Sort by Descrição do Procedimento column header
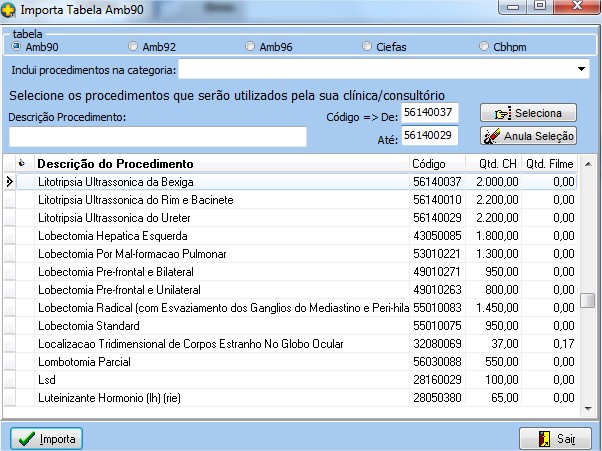This screenshot has width=602, height=451. (220, 164)
